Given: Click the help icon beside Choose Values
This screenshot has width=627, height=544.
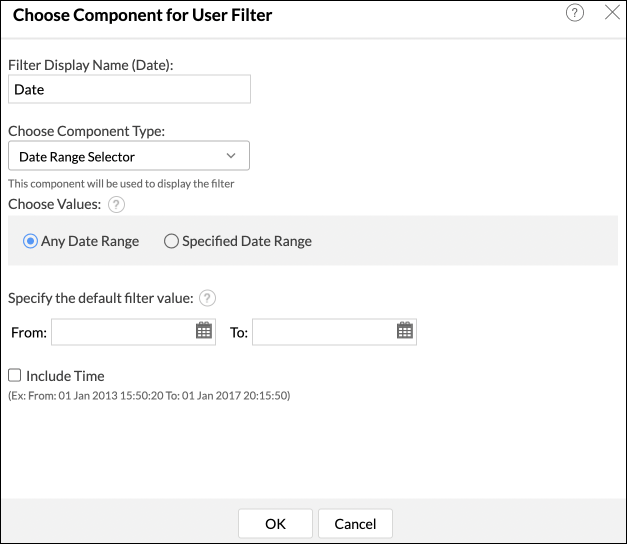Looking at the screenshot, I should [116, 203].
